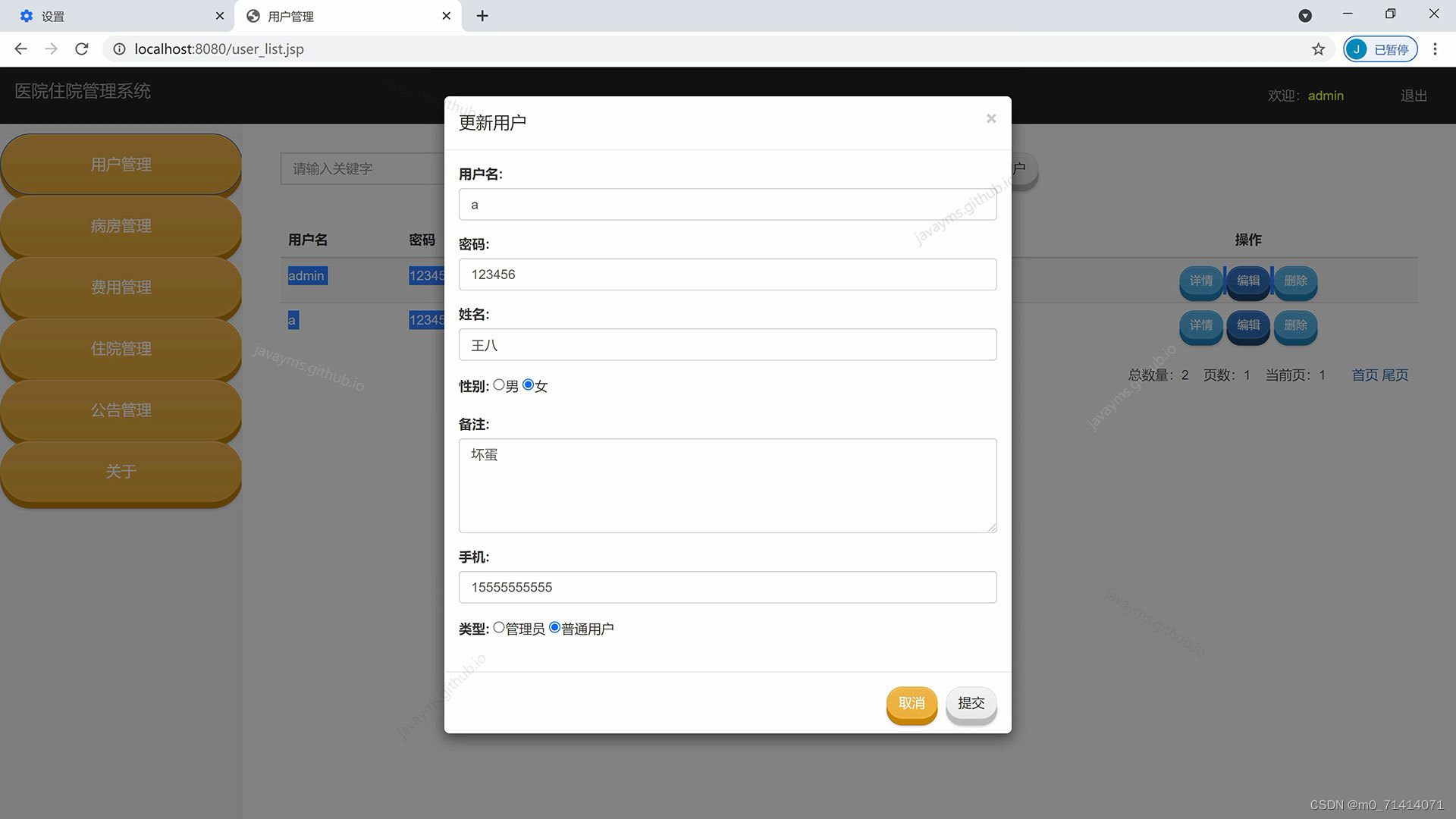Open 费用管理 in the sidebar

121,287
